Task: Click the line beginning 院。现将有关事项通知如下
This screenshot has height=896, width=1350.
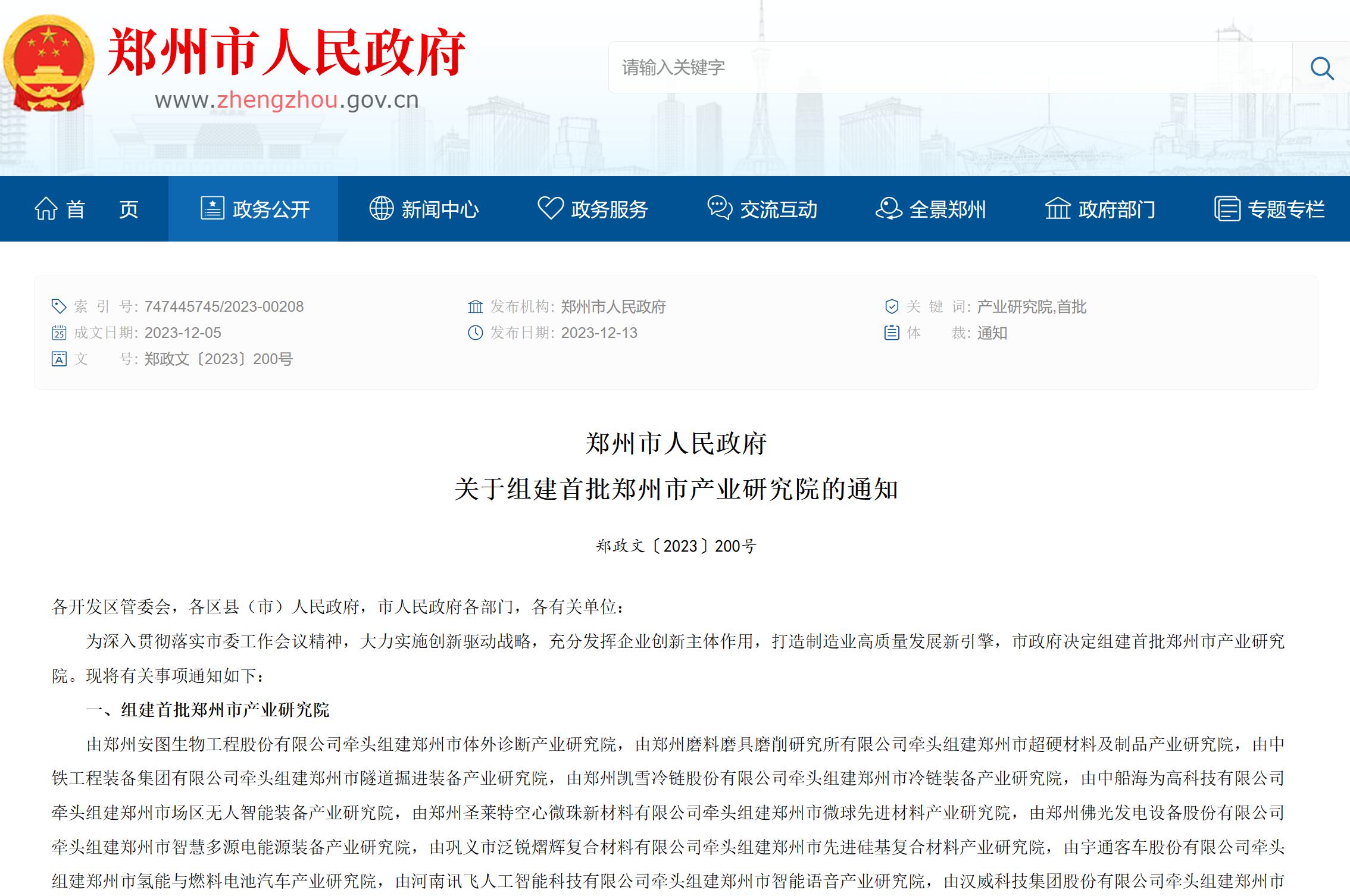Action: (158, 676)
